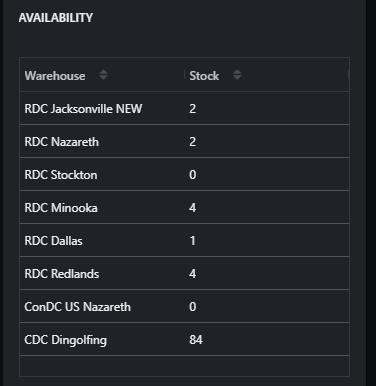This screenshot has height=386, width=376.
Task: Select the RDC Jacksonville NEW row
Action: point(184,108)
